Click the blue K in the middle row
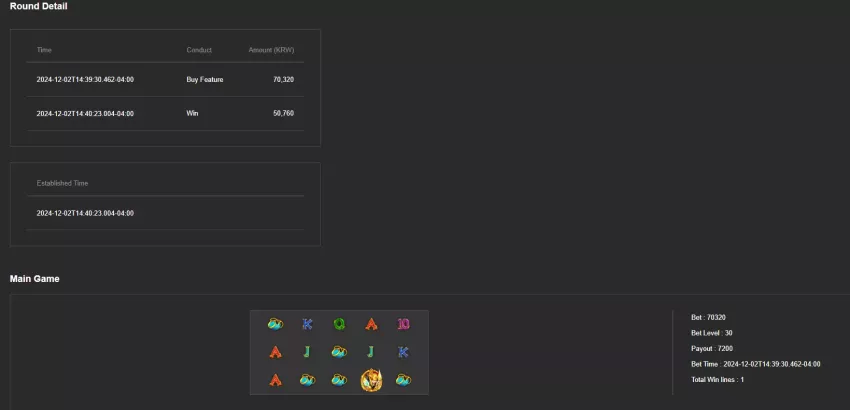Screen dimensions: 850x410 point(403,353)
